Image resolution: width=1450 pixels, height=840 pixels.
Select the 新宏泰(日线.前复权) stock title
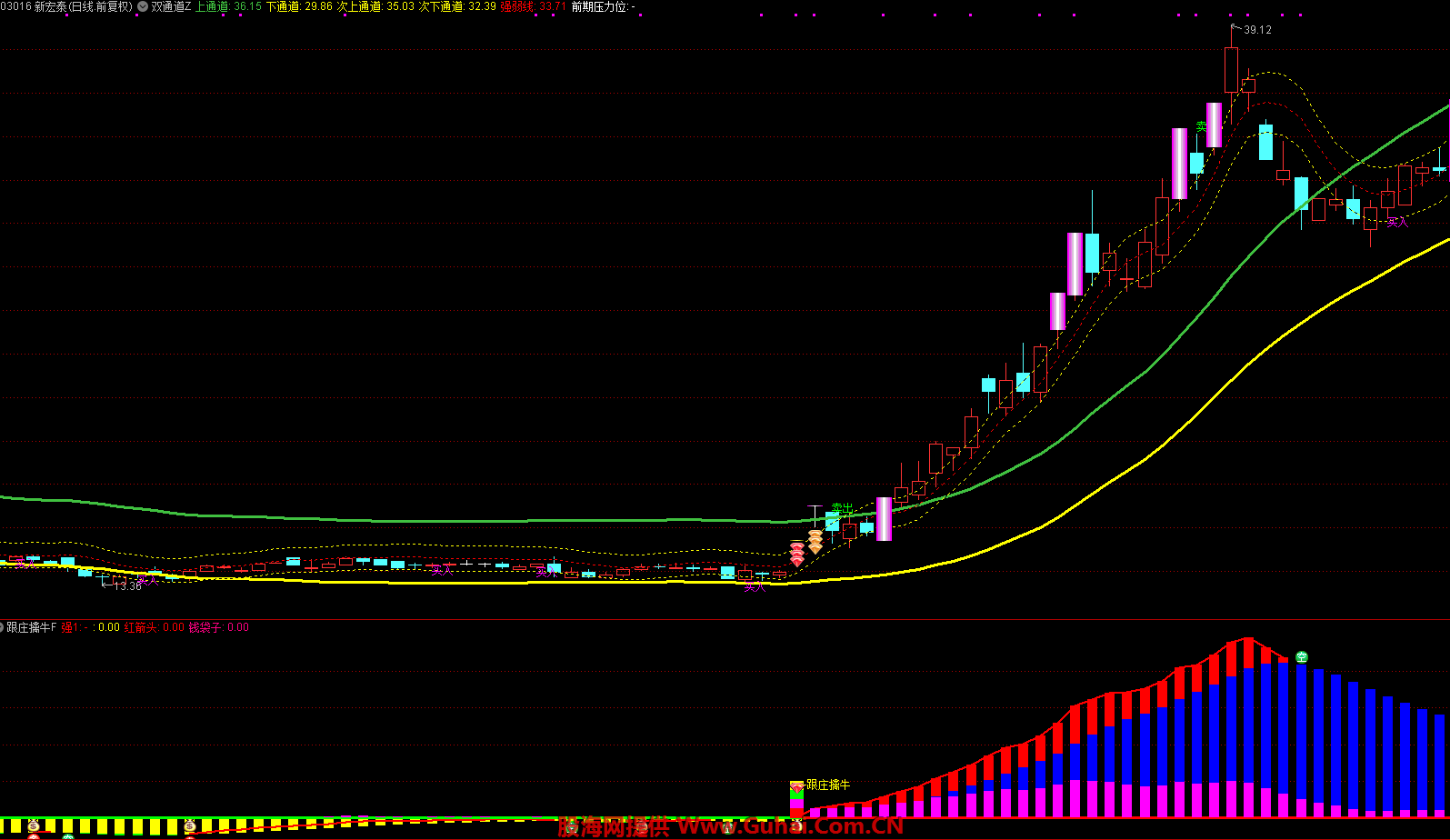pyautogui.click(x=84, y=6)
